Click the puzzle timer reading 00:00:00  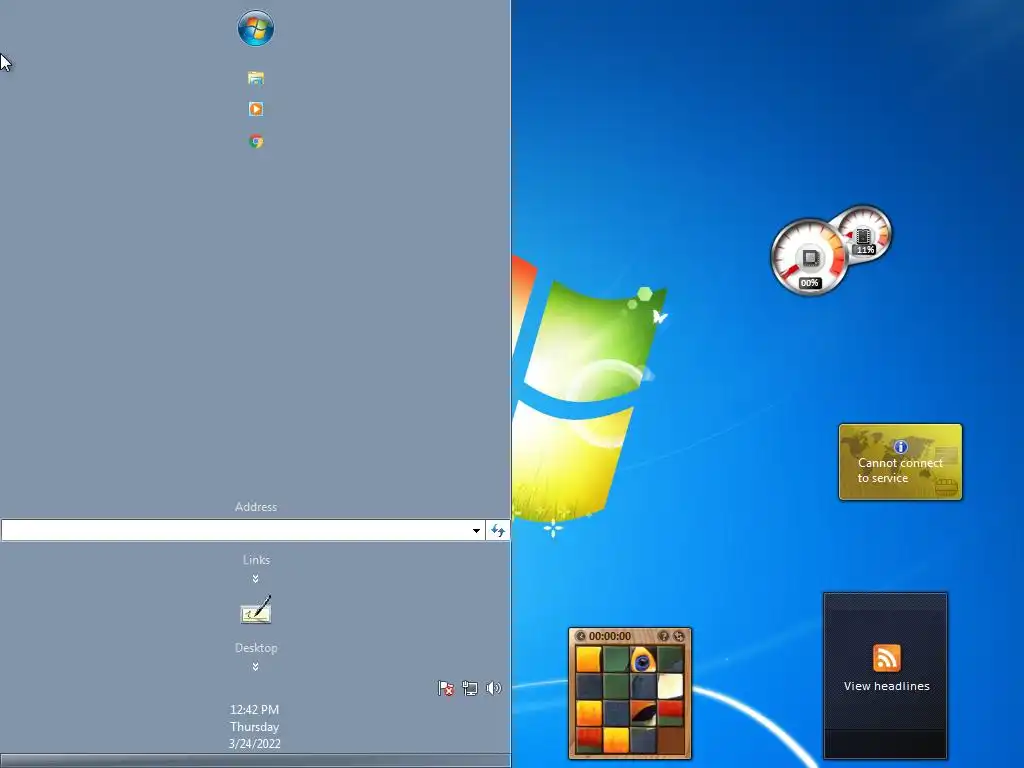[610, 636]
